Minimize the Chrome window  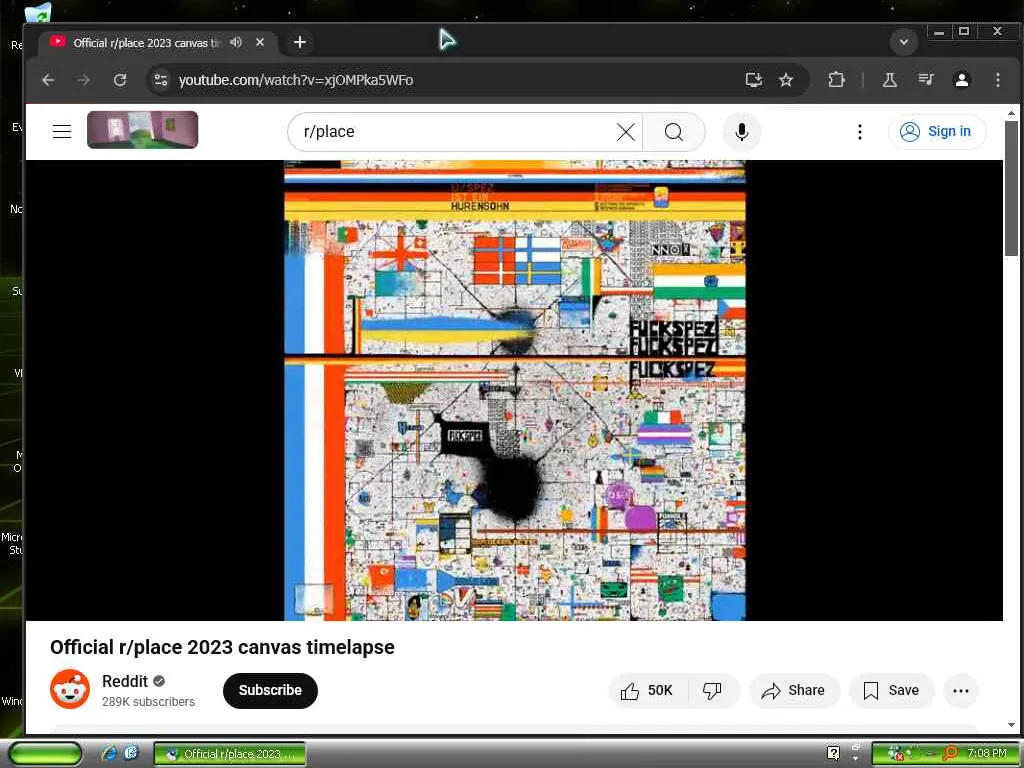(x=939, y=32)
